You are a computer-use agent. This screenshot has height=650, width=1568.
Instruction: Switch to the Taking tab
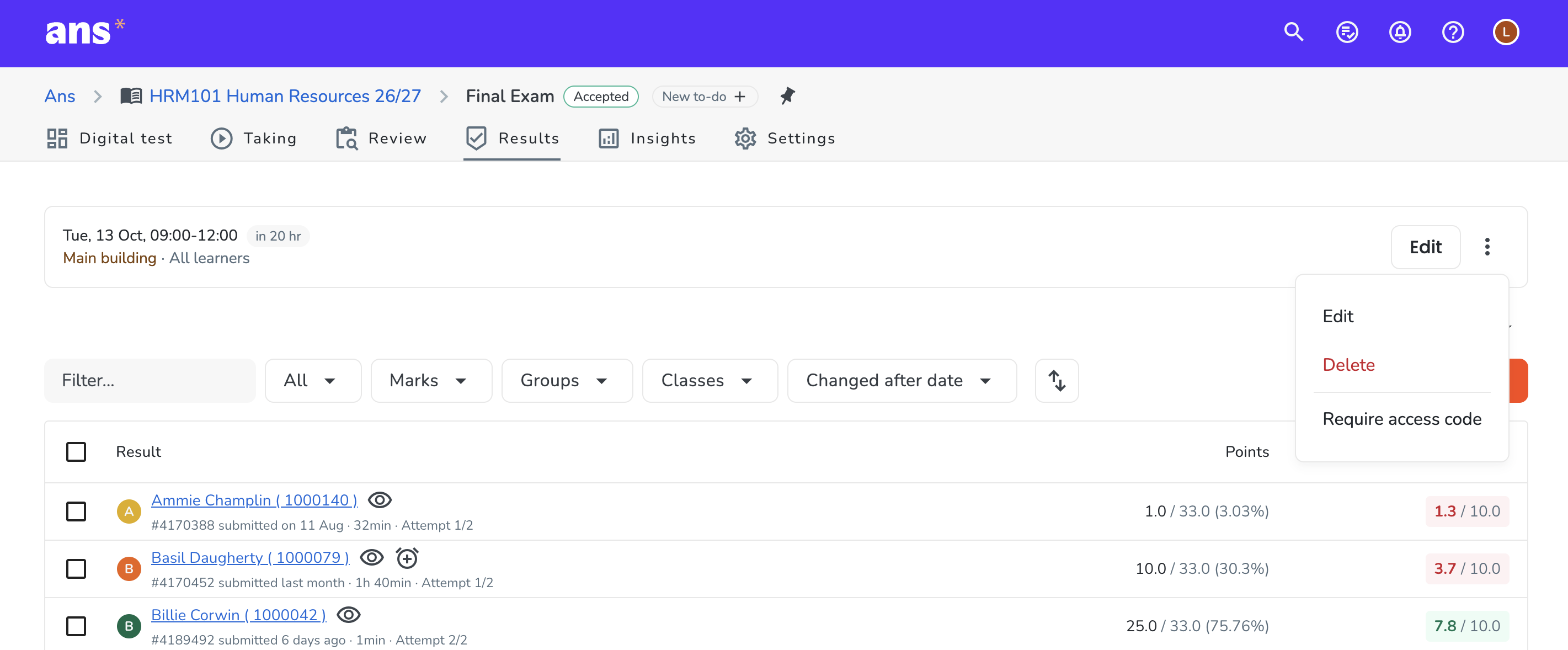pyautogui.click(x=254, y=138)
